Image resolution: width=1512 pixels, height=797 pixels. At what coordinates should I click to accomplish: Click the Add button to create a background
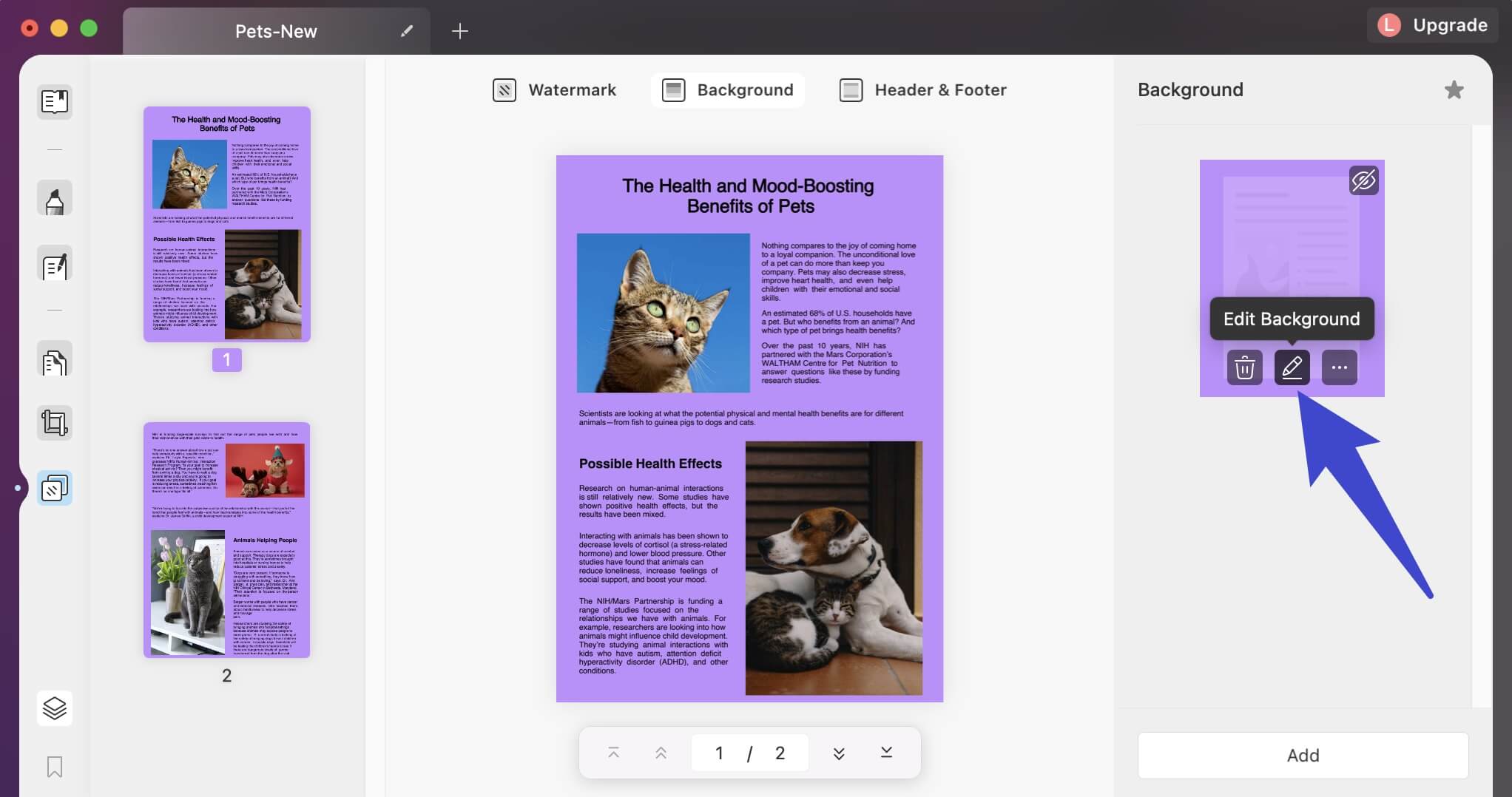[1303, 755]
